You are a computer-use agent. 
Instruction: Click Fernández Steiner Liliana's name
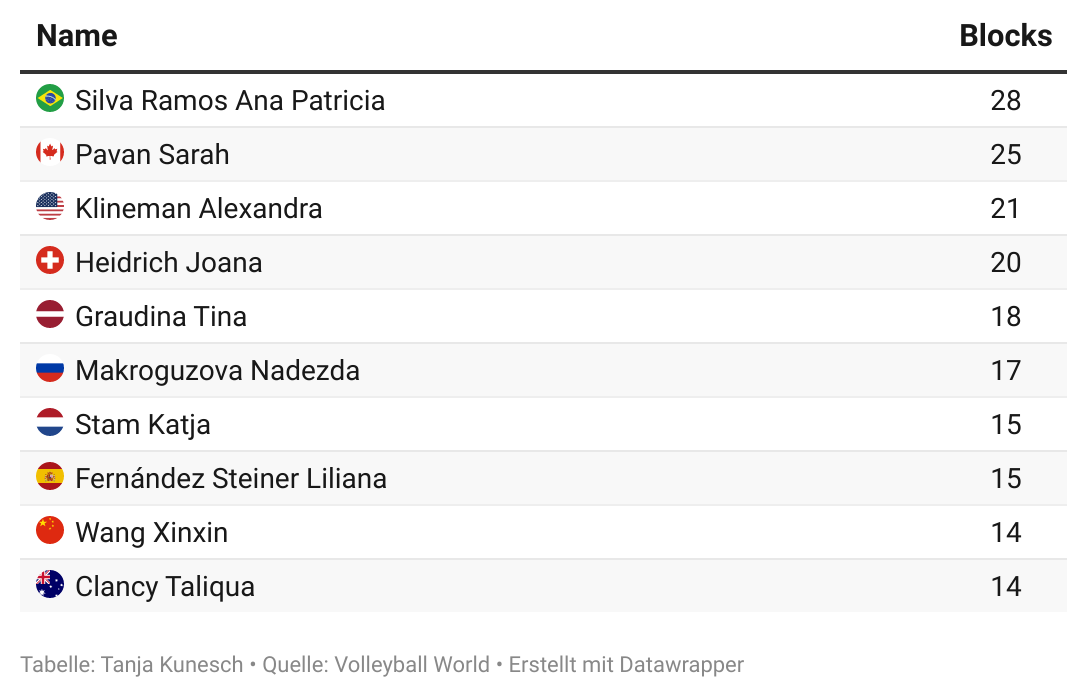pyautogui.click(x=231, y=478)
